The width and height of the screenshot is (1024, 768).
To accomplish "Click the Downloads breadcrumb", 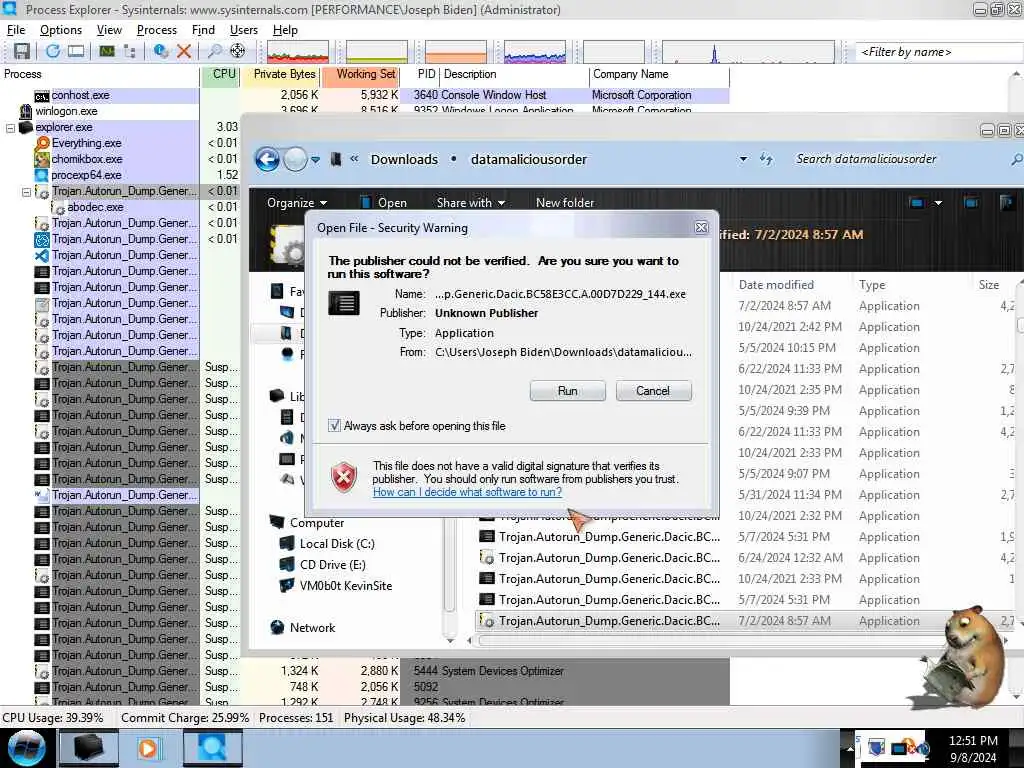I will [x=404, y=159].
